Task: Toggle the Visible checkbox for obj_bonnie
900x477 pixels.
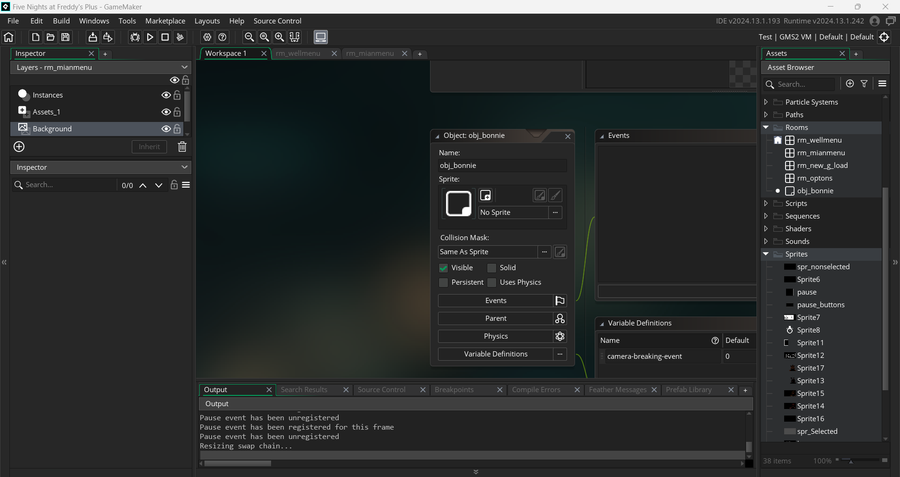Action: tap(443, 268)
